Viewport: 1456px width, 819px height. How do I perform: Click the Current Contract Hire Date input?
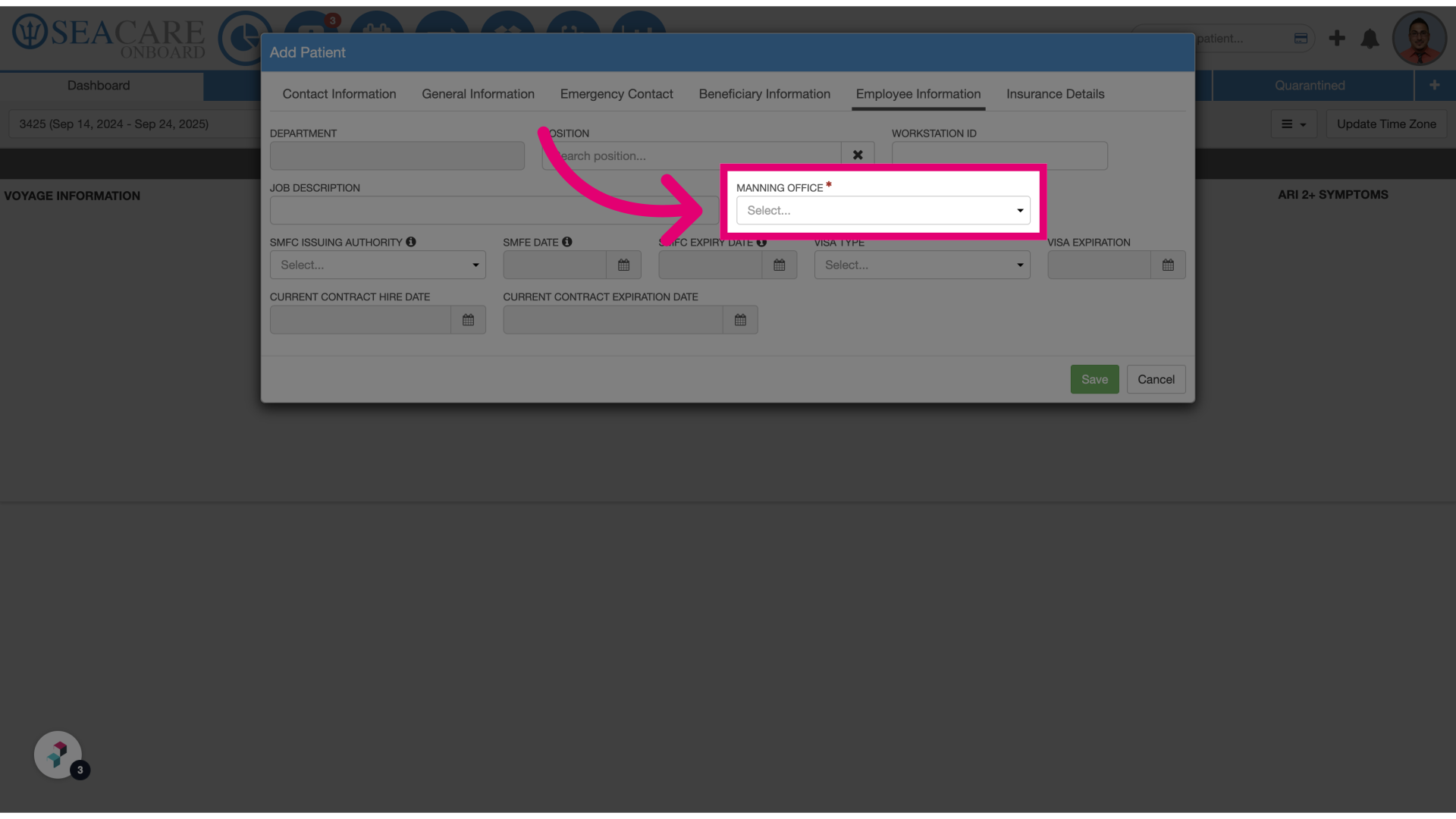[360, 319]
